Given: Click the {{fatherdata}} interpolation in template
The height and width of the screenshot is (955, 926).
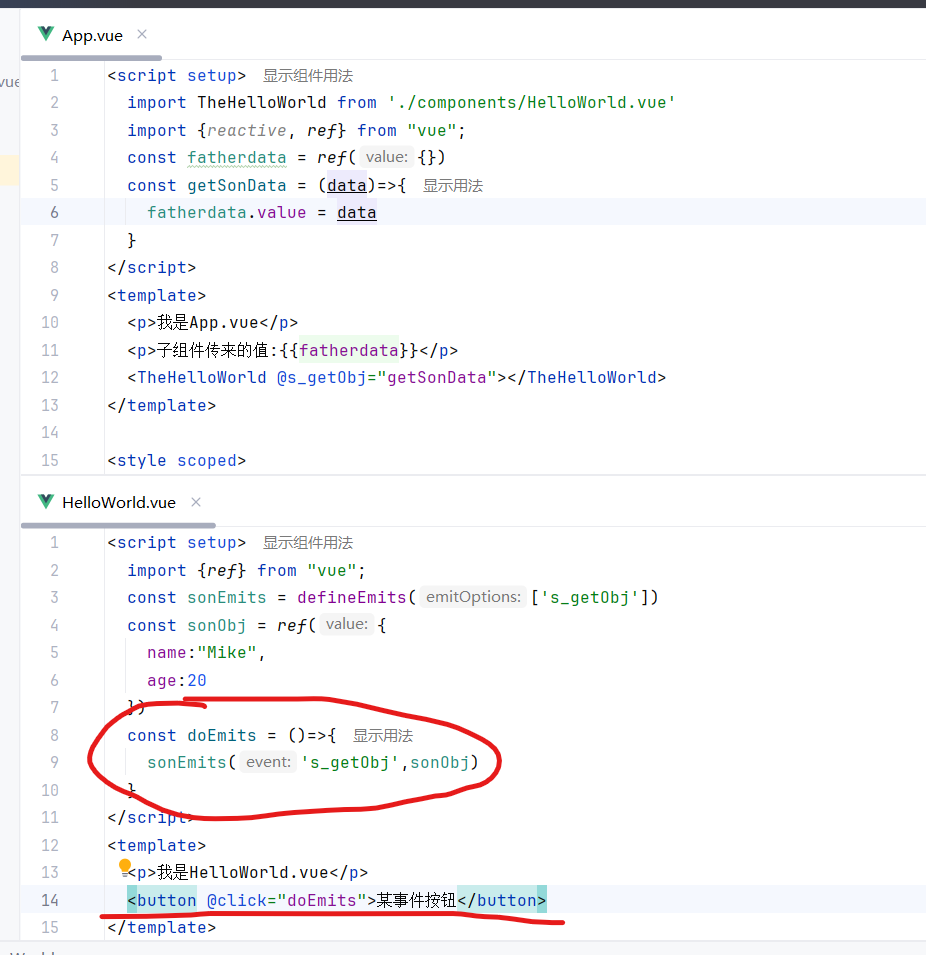Looking at the screenshot, I should click(x=348, y=351).
